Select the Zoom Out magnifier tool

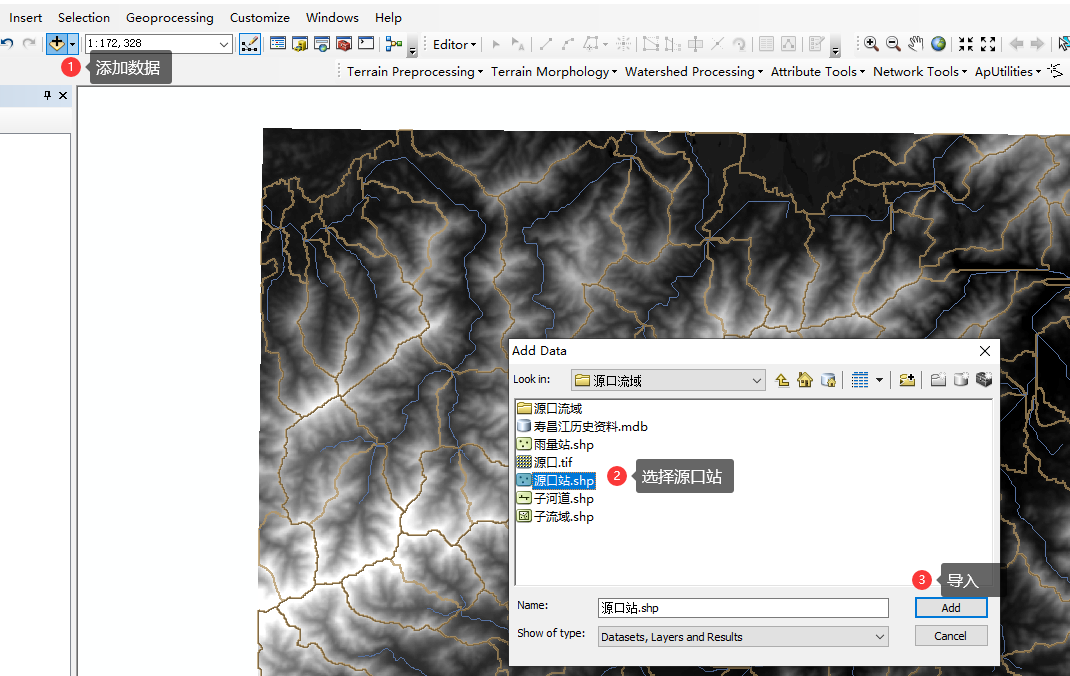[893, 44]
